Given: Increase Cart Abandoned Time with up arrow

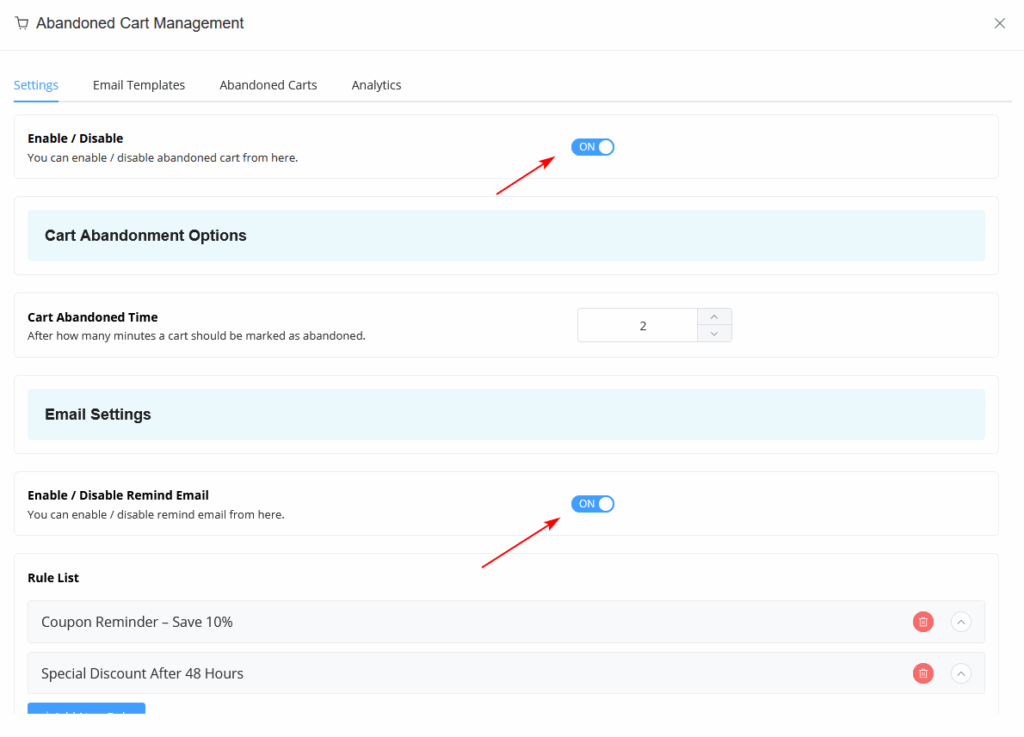Looking at the screenshot, I should click(x=714, y=317).
